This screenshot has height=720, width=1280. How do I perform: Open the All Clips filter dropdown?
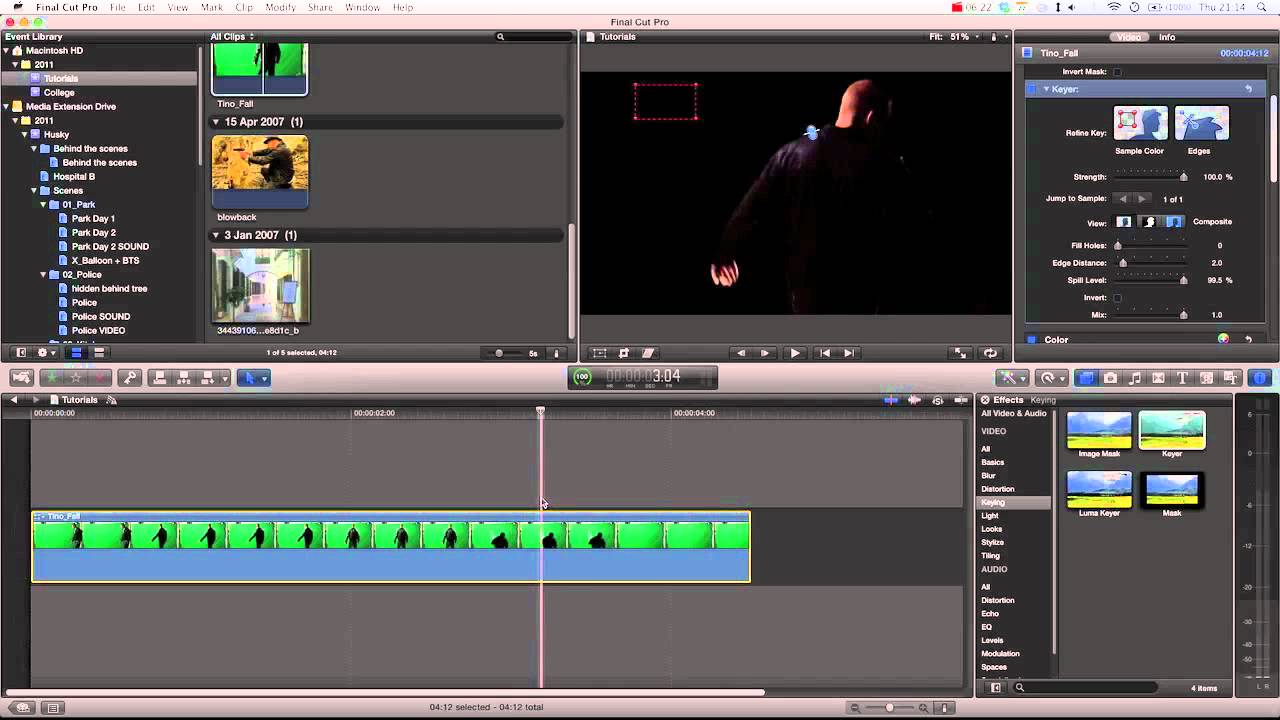tap(232, 37)
